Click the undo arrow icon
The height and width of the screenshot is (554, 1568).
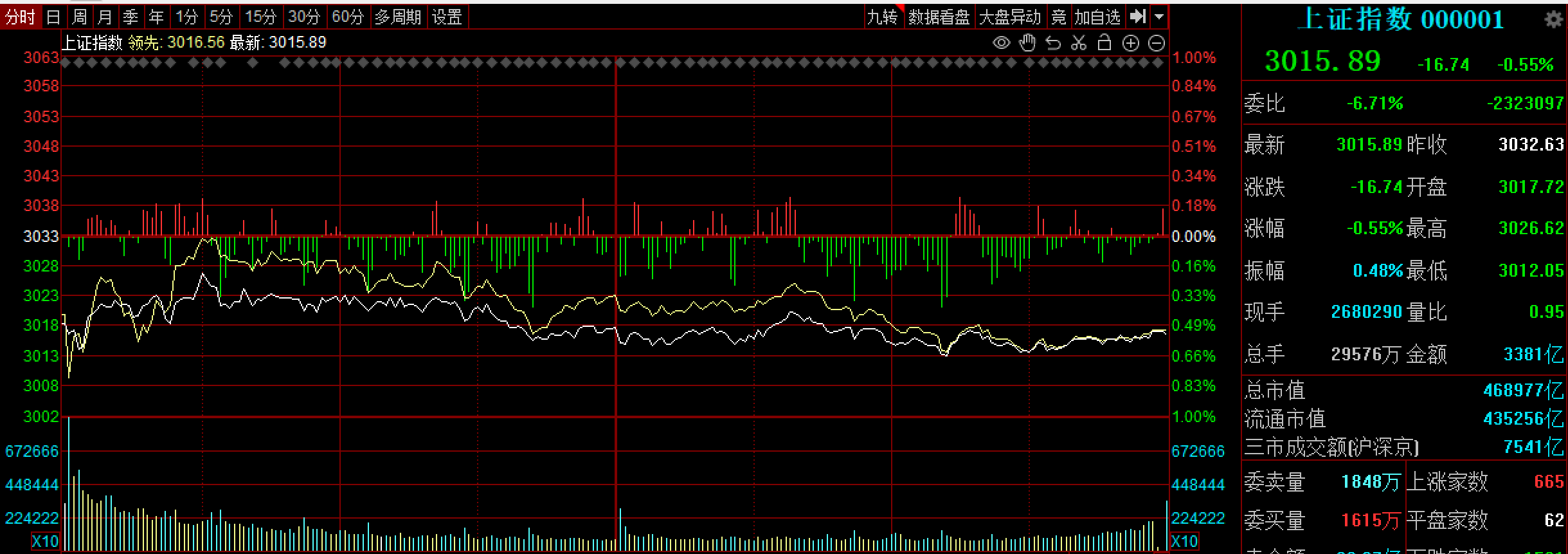[x=1053, y=43]
